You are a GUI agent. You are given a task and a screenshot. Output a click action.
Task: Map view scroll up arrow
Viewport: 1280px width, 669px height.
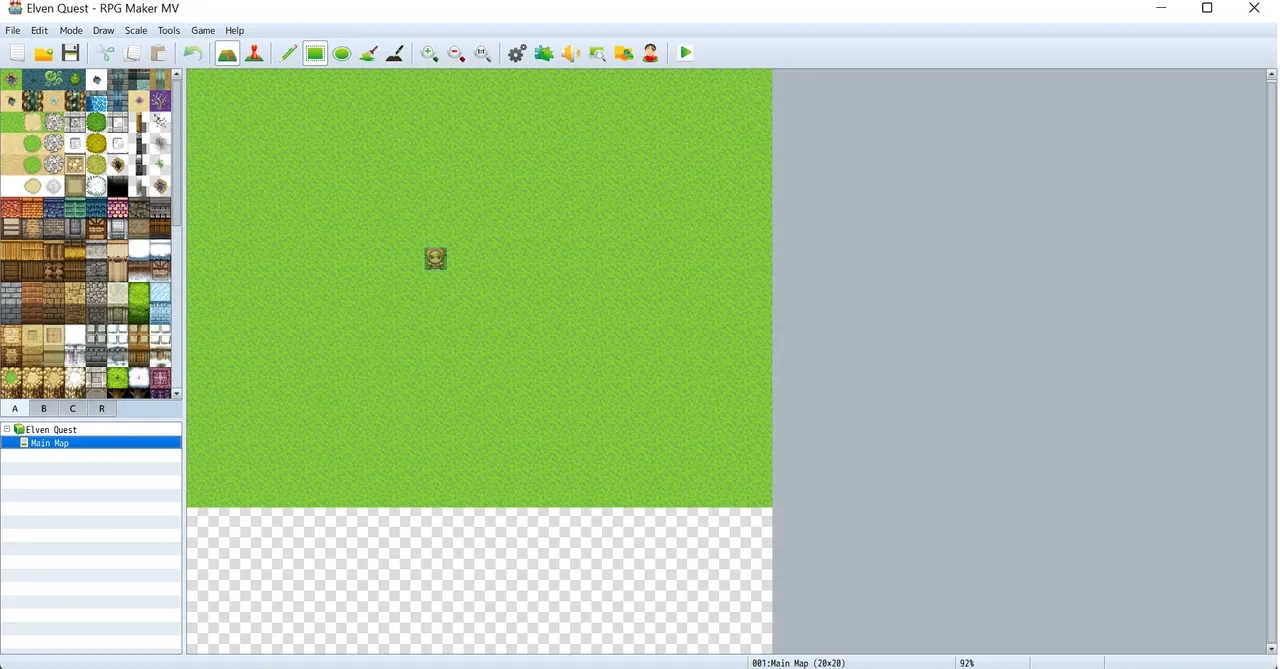[1272, 74]
